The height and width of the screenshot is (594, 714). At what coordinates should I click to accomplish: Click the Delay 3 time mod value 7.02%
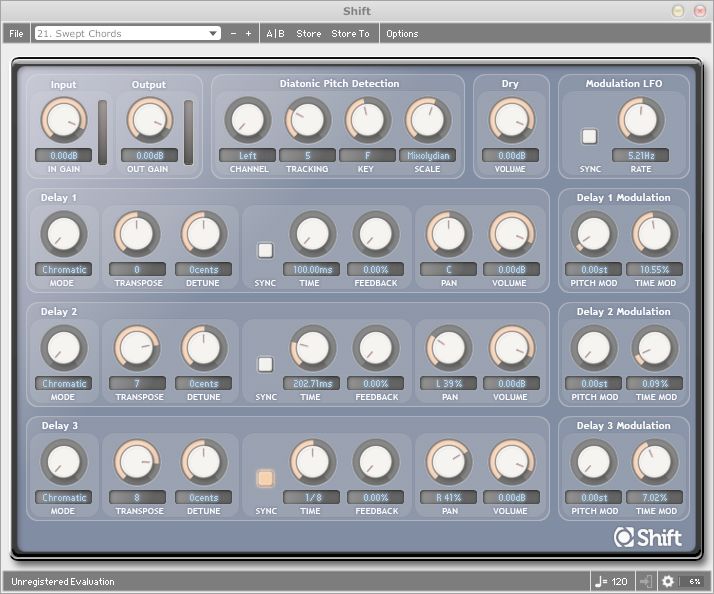(x=654, y=497)
